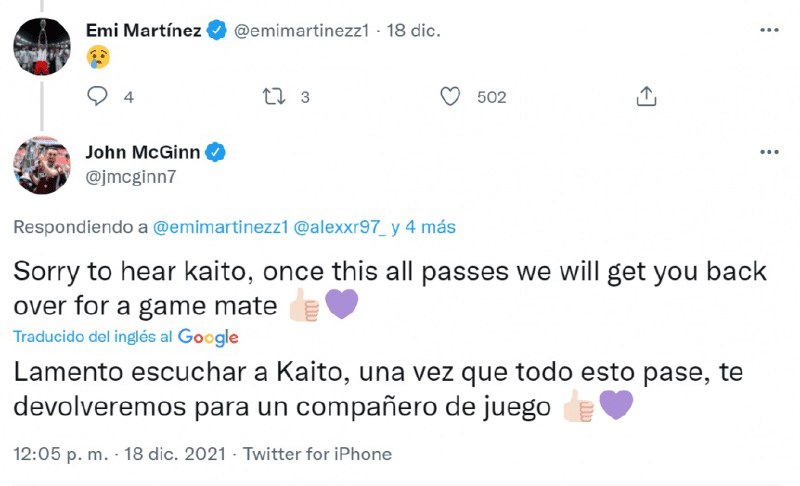Click John McGinn's verified badge
The image size is (800, 486).
pyautogui.click(x=214, y=152)
